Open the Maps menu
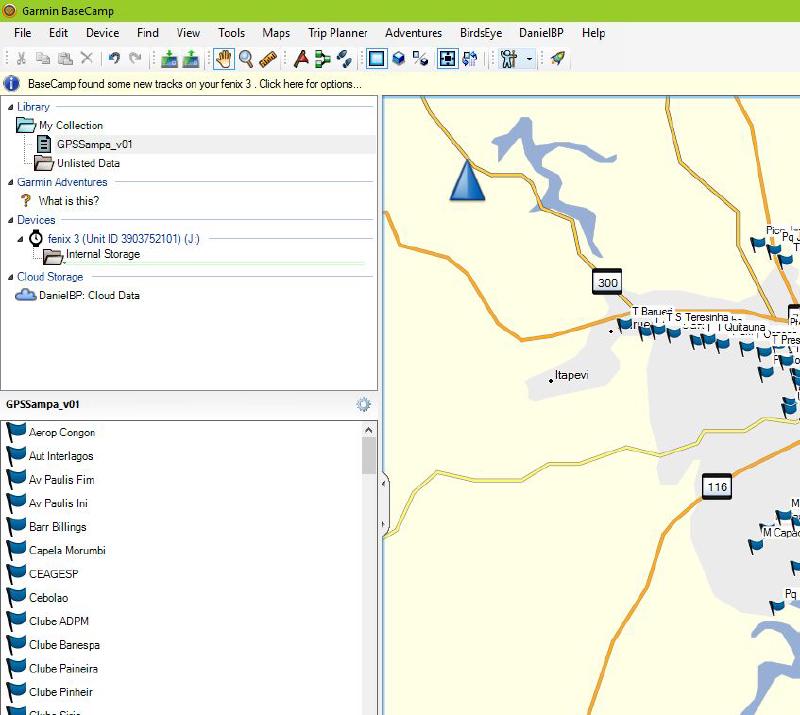The width and height of the screenshot is (800, 715). pos(276,33)
